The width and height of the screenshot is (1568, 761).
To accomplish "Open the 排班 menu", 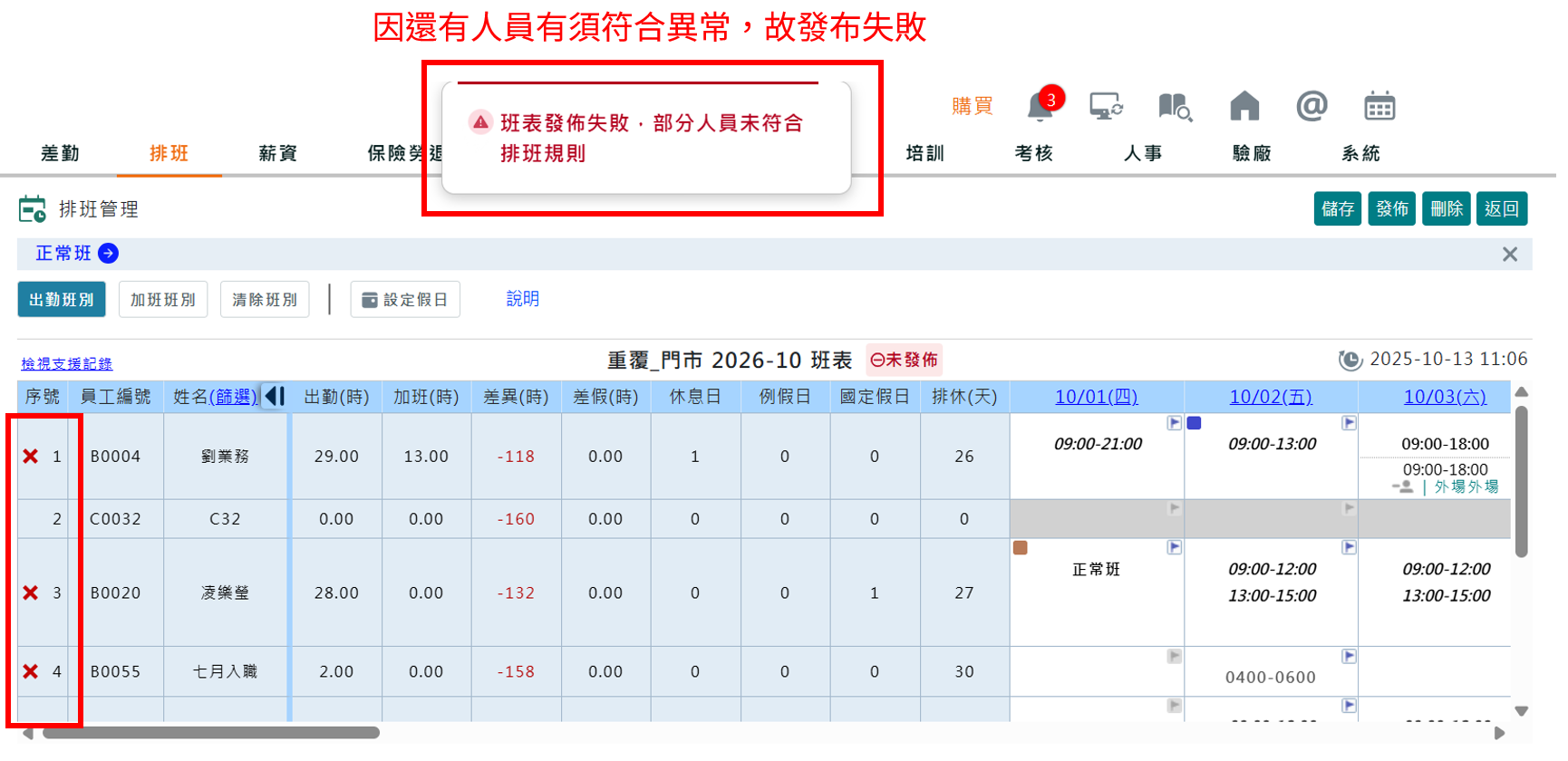I will pyautogui.click(x=169, y=154).
